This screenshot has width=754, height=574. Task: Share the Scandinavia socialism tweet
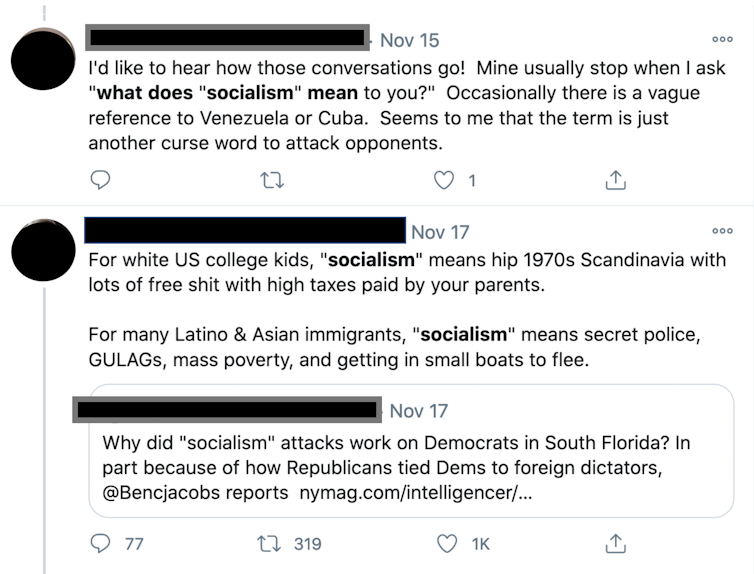[616, 543]
